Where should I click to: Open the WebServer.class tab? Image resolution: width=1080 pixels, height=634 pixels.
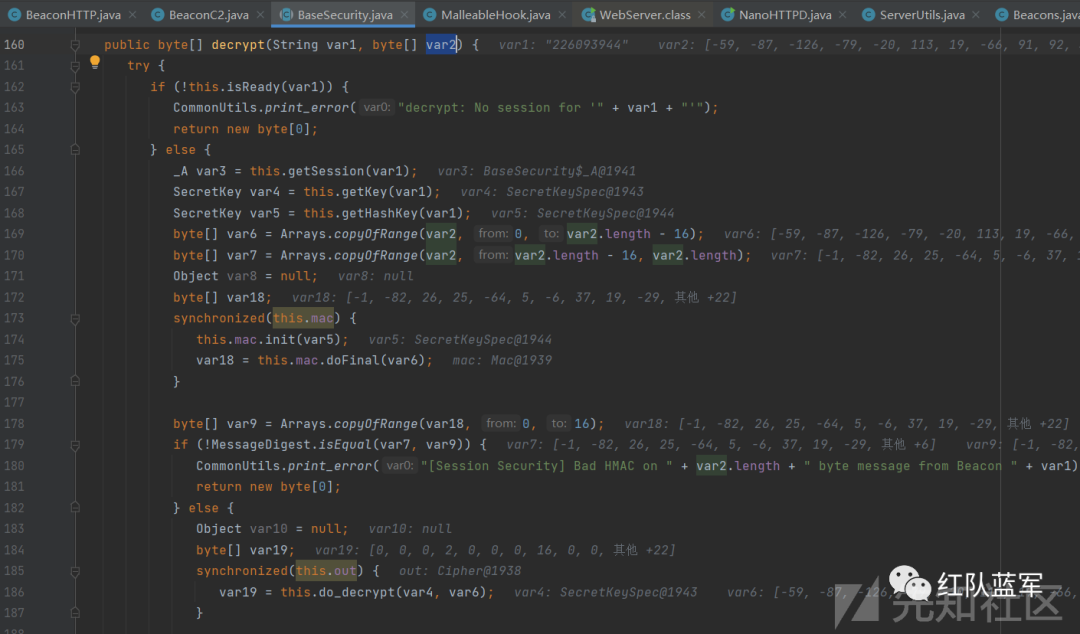[645, 14]
